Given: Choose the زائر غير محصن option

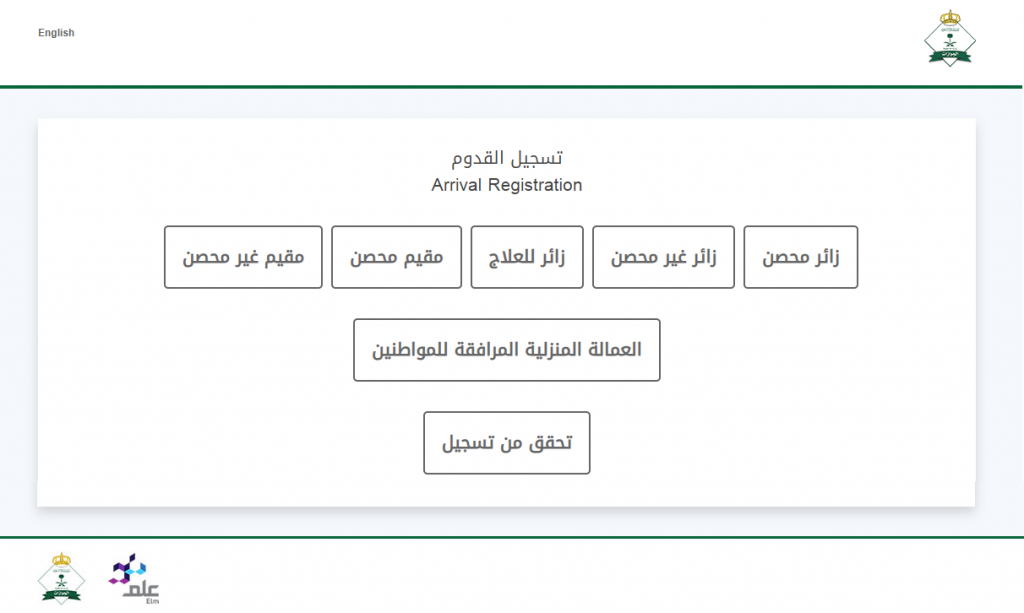Looking at the screenshot, I should point(664,257).
